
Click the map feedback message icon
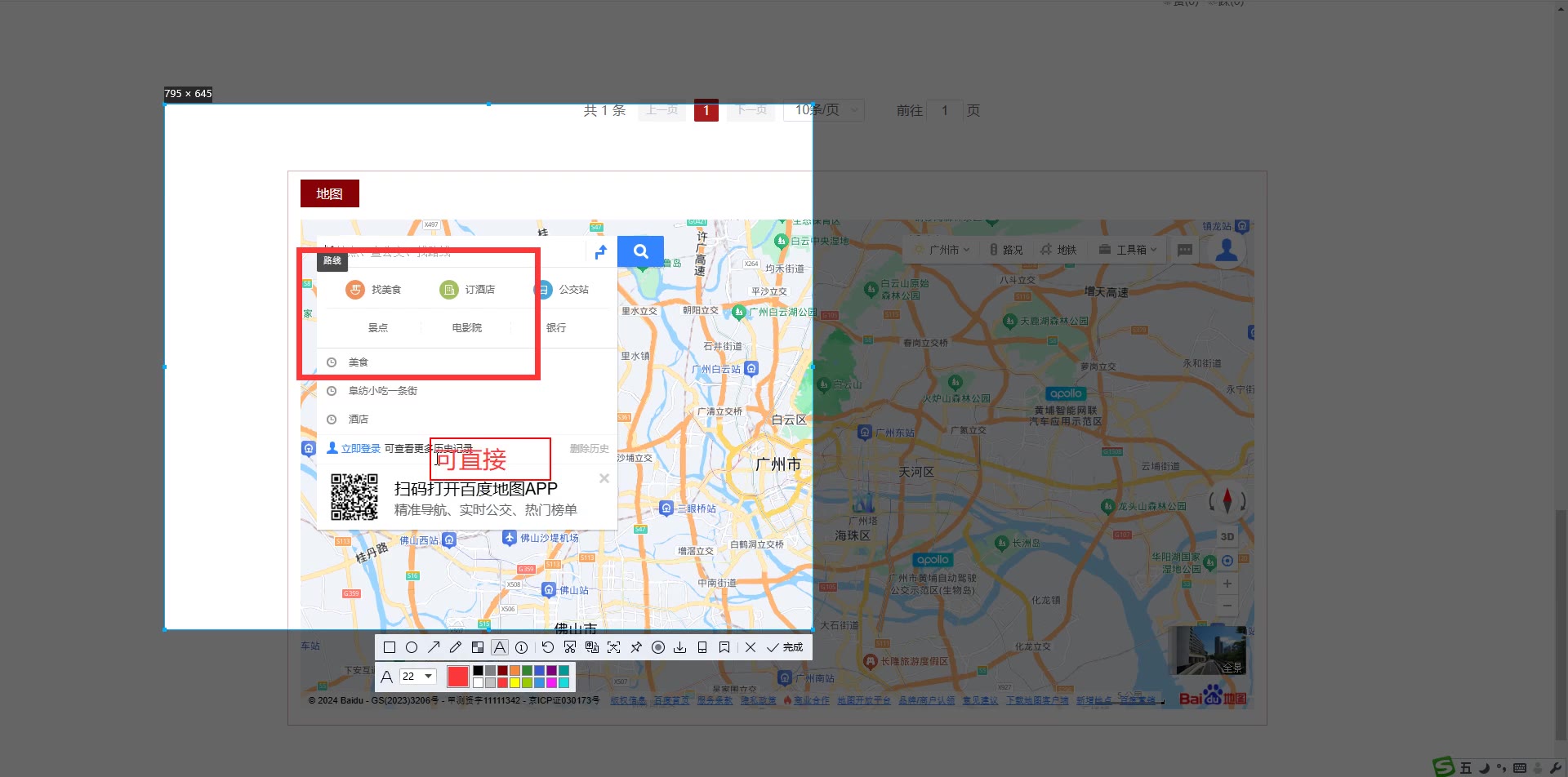coord(1185,250)
